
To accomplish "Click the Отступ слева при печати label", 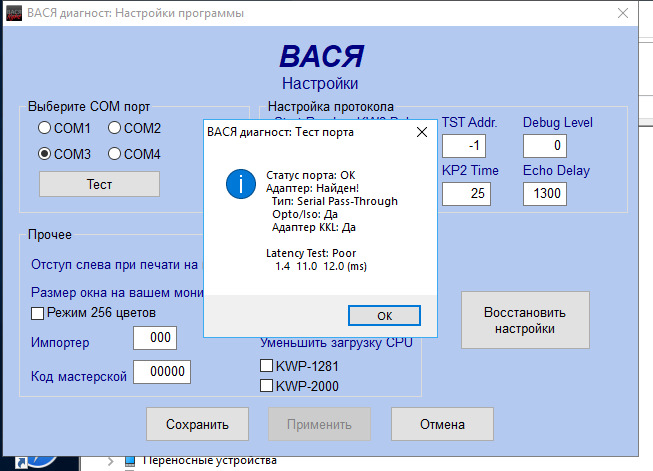I will 117,265.
